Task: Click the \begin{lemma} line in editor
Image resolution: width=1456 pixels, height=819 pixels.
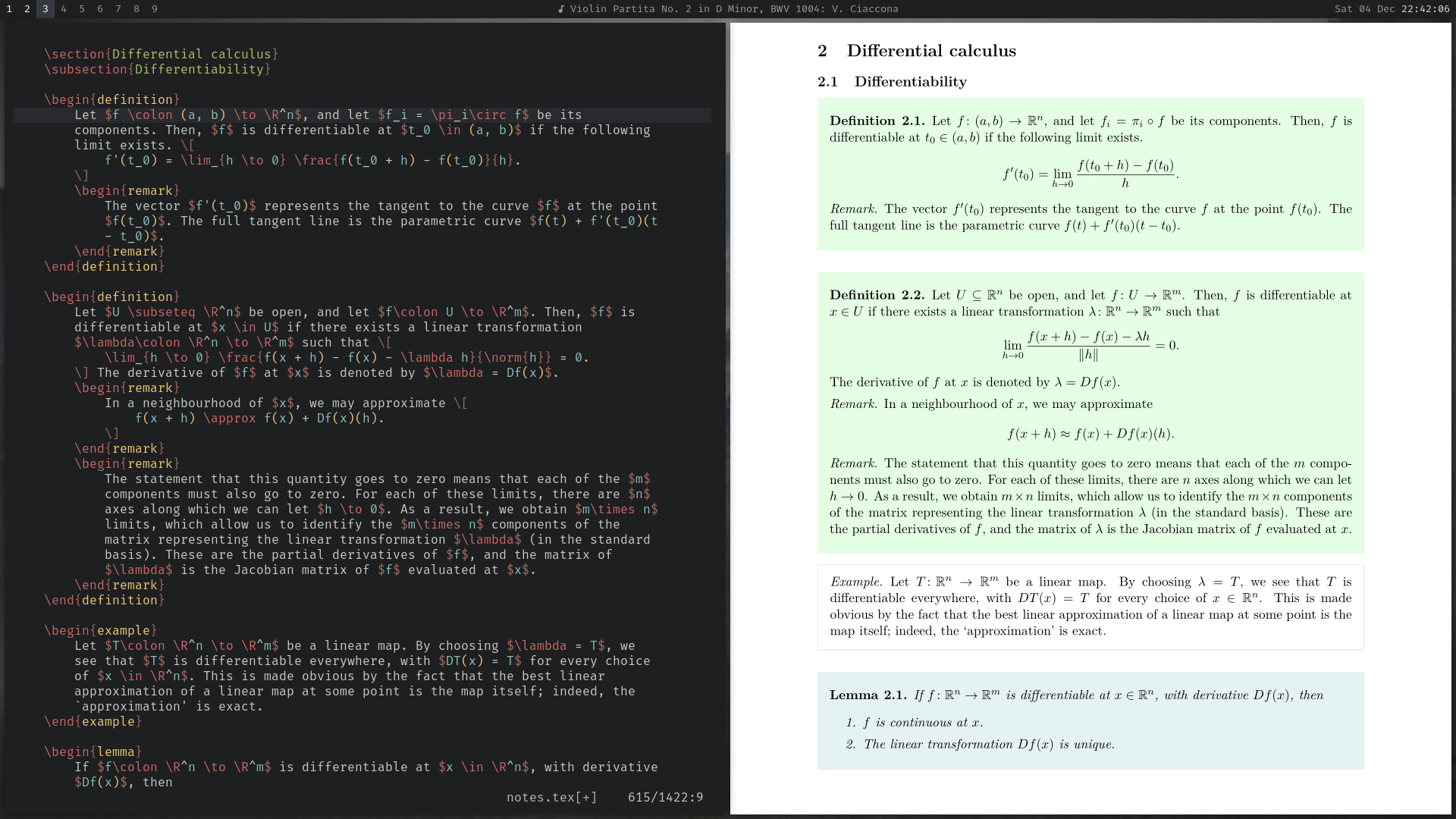Action: point(93,752)
